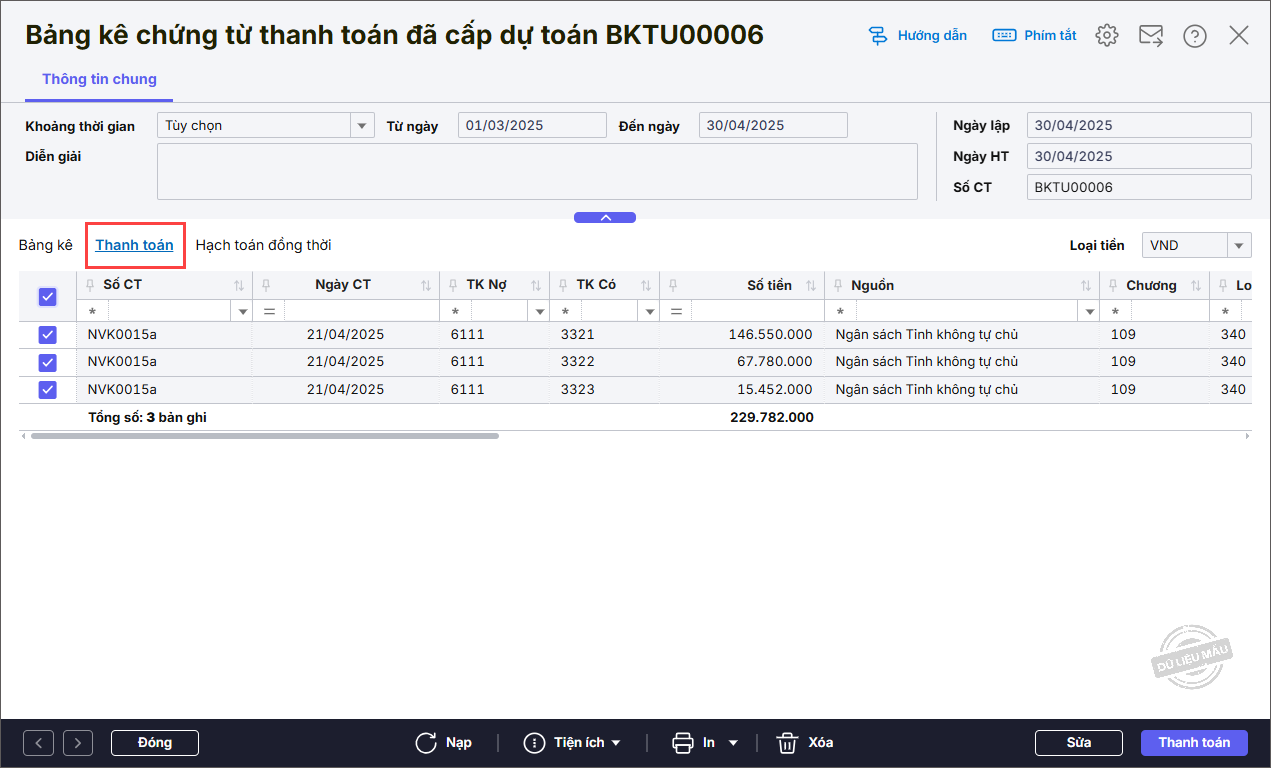The image size is (1271, 768).
Task: Click the printer In icon
Action: pyautogui.click(x=683, y=743)
